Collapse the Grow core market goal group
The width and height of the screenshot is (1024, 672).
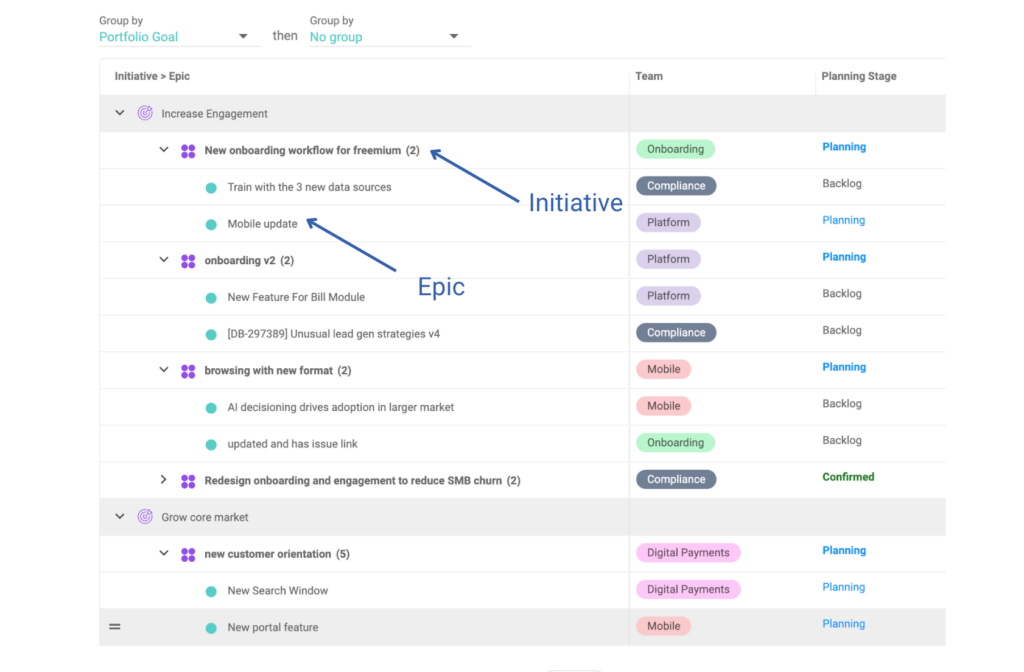120,517
